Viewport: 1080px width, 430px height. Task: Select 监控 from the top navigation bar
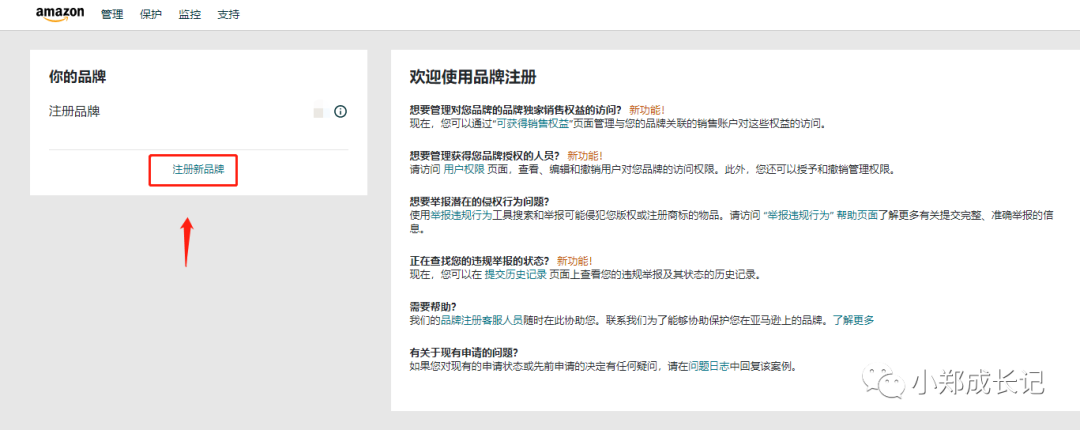[x=190, y=15]
